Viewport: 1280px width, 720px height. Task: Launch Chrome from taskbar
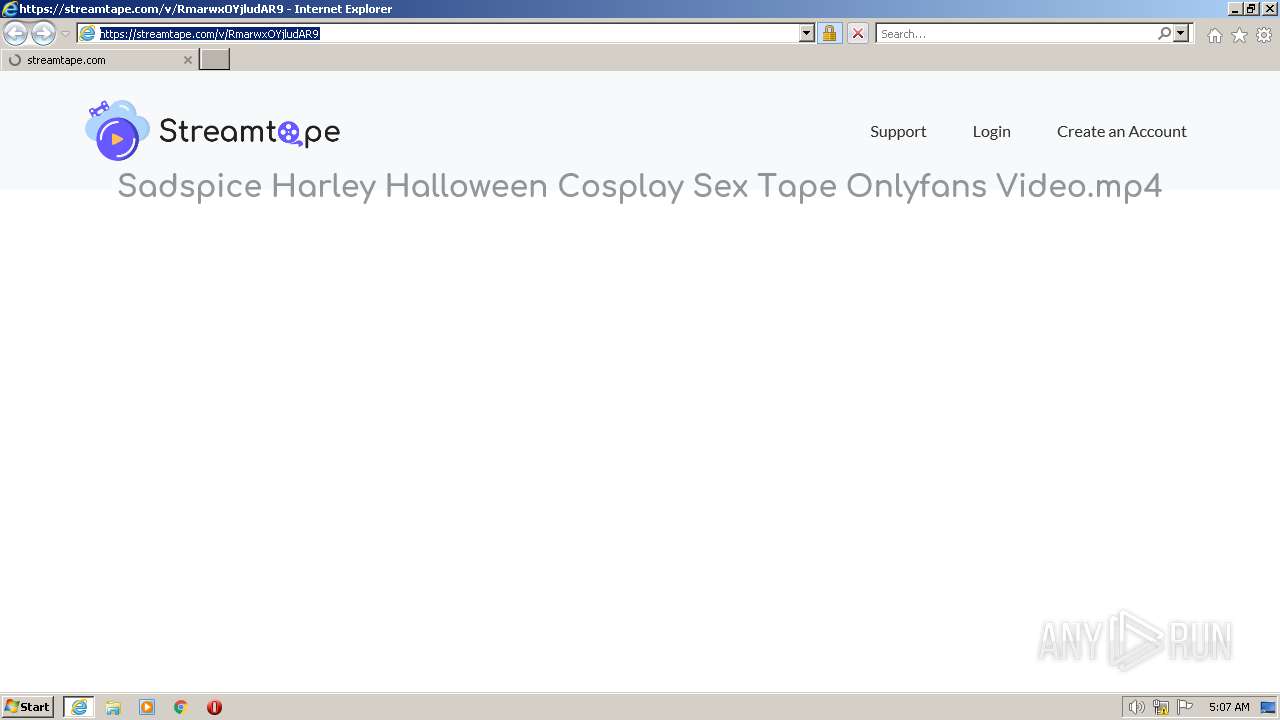click(x=181, y=707)
